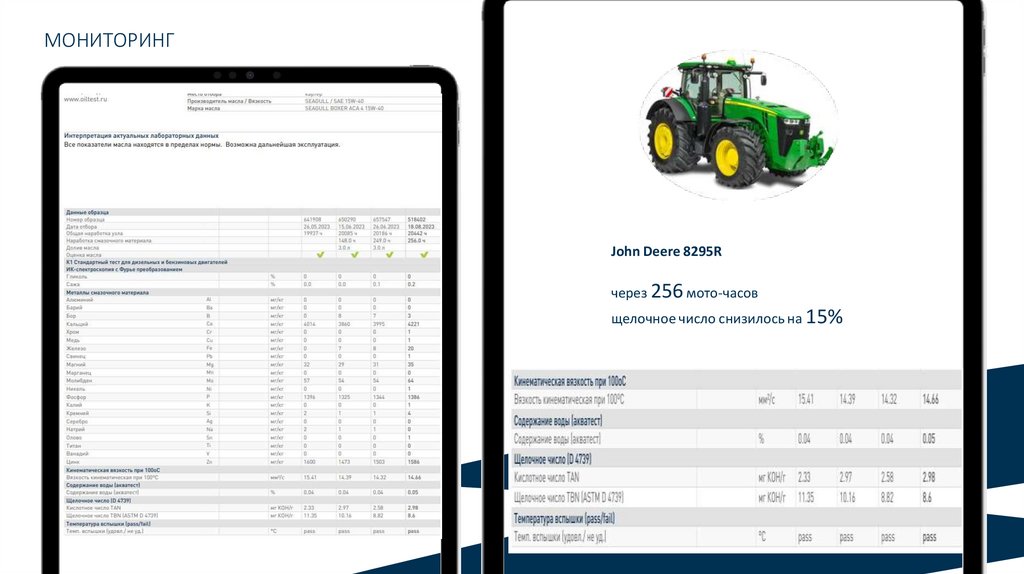Select 'Интерпретация актуальных лабораторных данных' heading
The height and width of the screenshot is (574, 1024).
coord(141,136)
